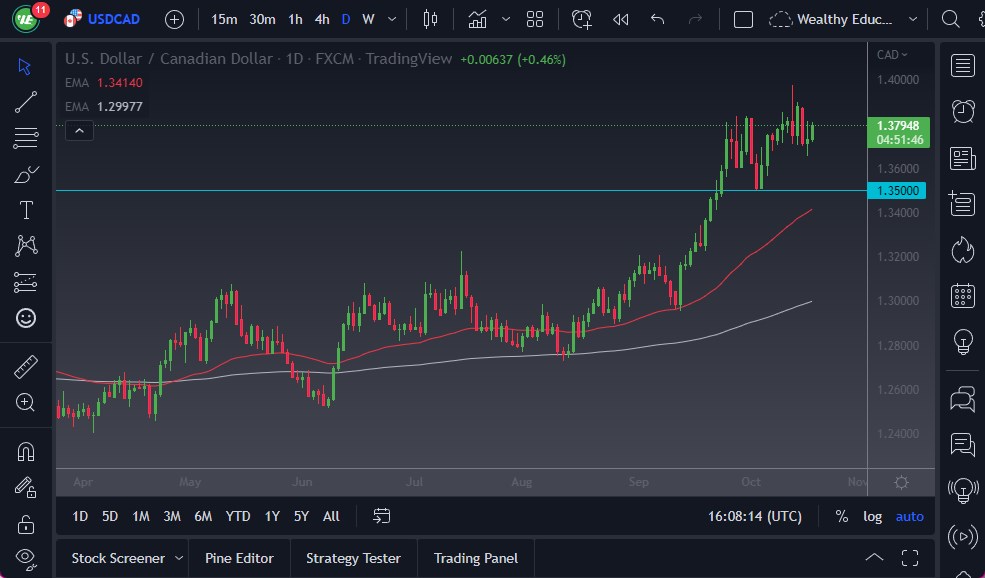Open the XABCD Pattern tool
This screenshot has width=985, height=578.
point(26,246)
